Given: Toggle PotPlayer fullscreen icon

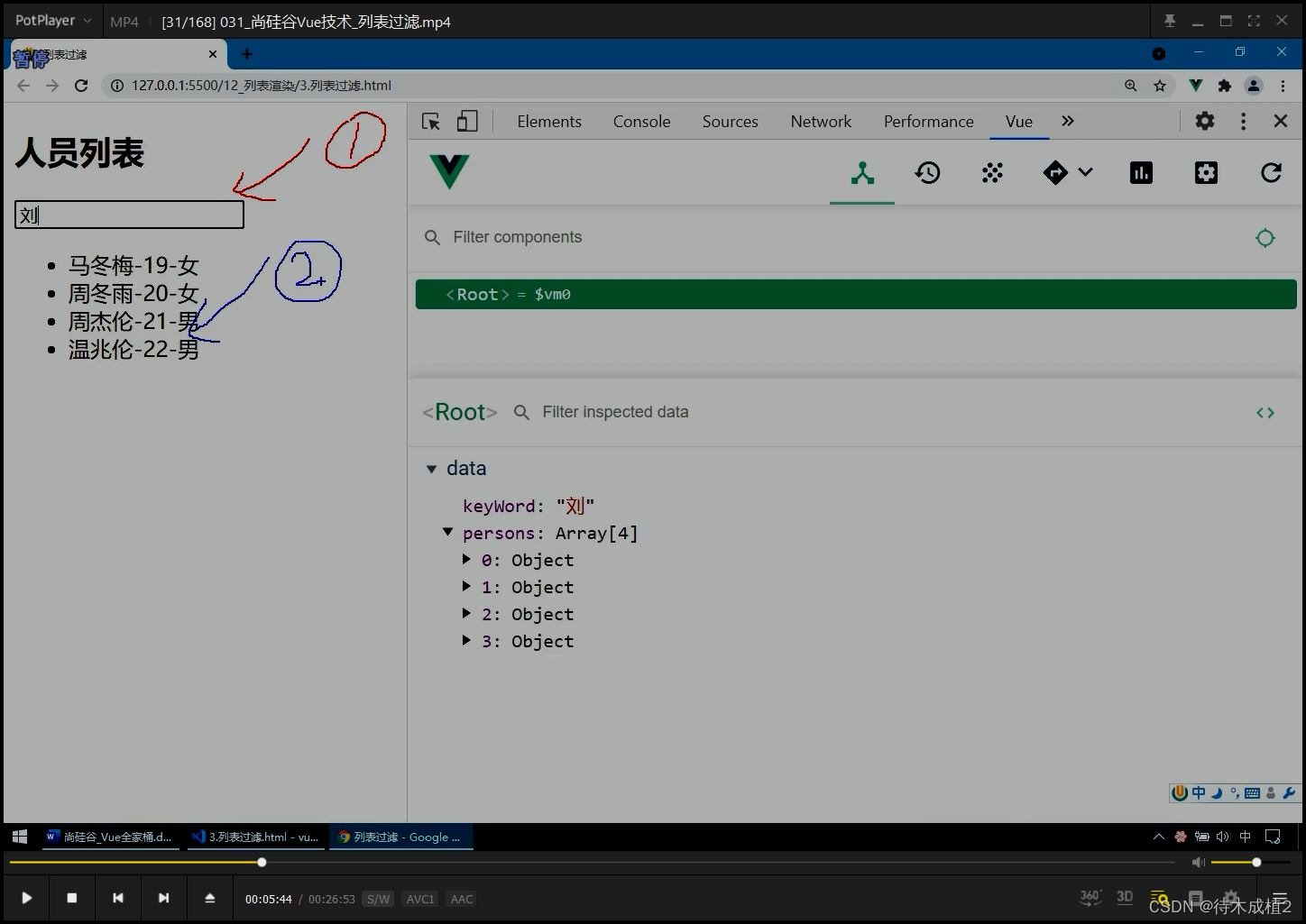Looking at the screenshot, I should (1254, 21).
